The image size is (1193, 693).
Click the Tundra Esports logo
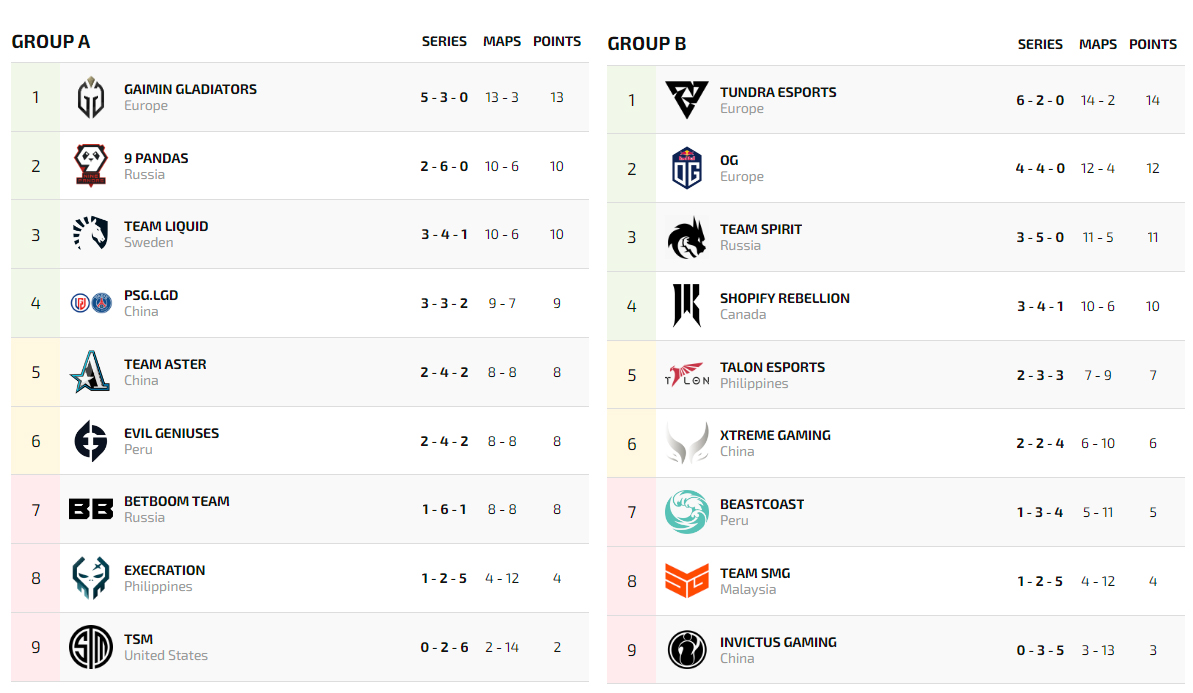click(x=687, y=100)
